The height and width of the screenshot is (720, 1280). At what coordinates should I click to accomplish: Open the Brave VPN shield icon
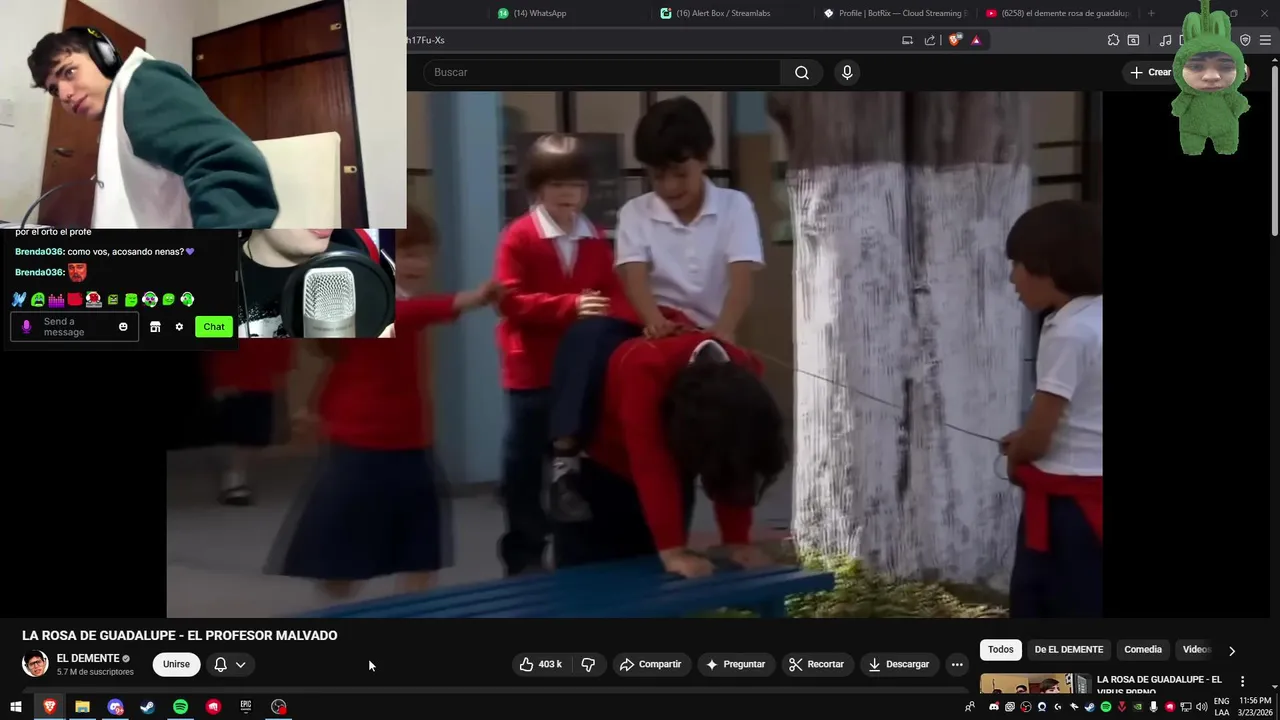[1245, 40]
